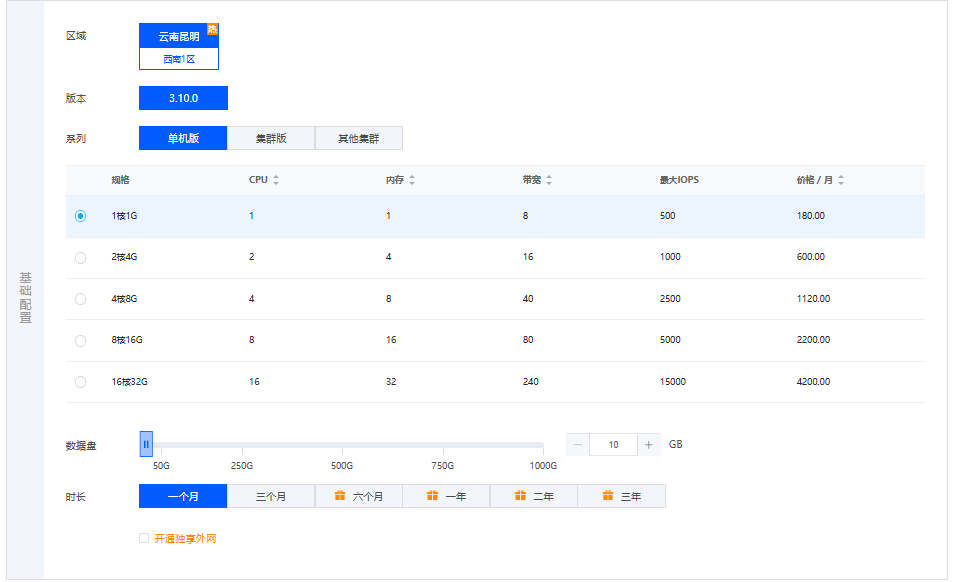Sort by 价格/月 column arrows
This screenshot has width=957, height=582.
pos(840,180)
